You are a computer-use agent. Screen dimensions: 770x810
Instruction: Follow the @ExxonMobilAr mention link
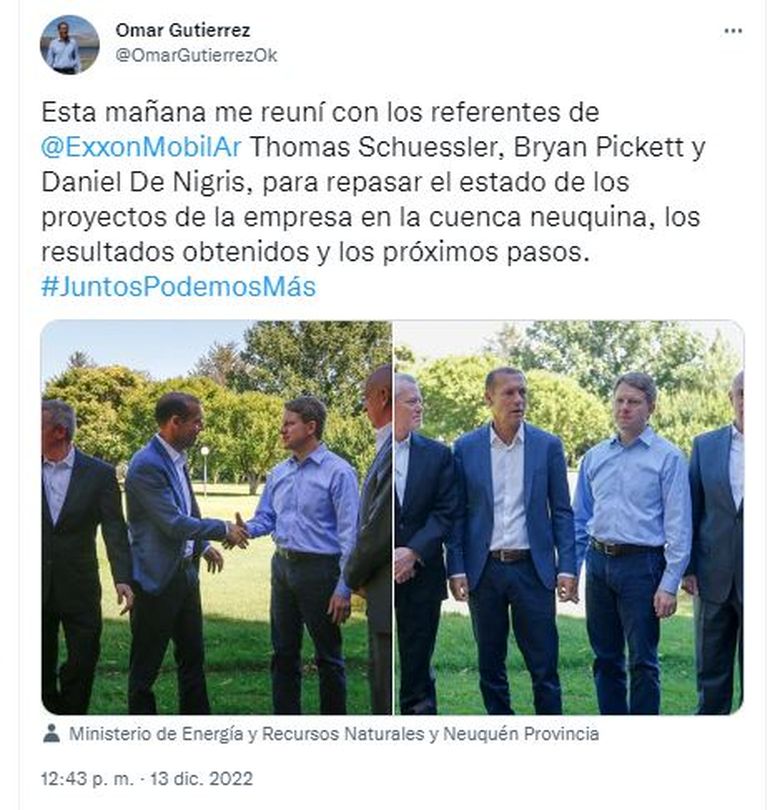pos(141,147)
